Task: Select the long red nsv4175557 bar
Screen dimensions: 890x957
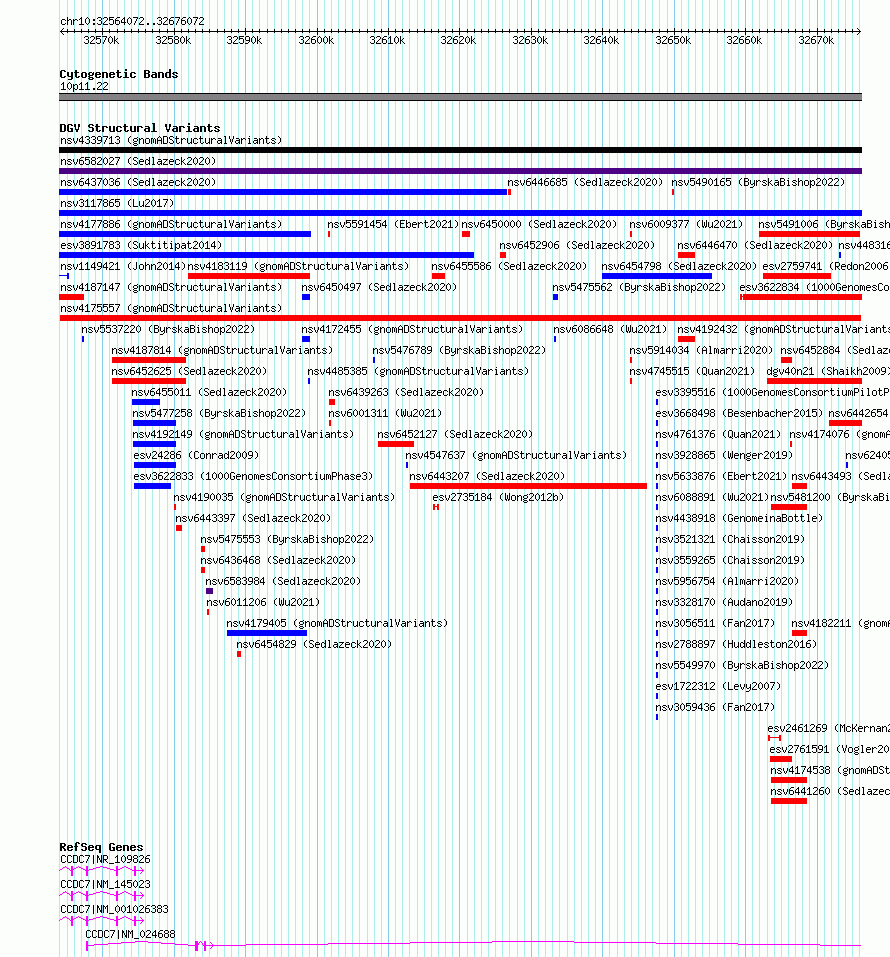Action: [460, 318]
